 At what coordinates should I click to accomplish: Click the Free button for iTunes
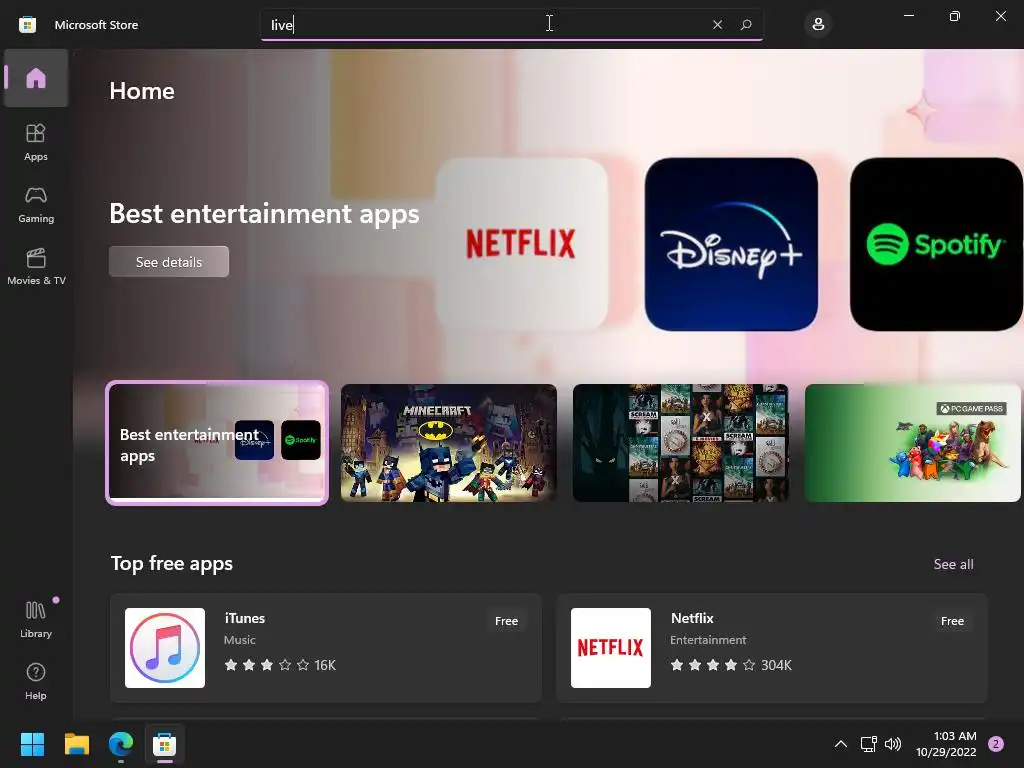[506, 621]
